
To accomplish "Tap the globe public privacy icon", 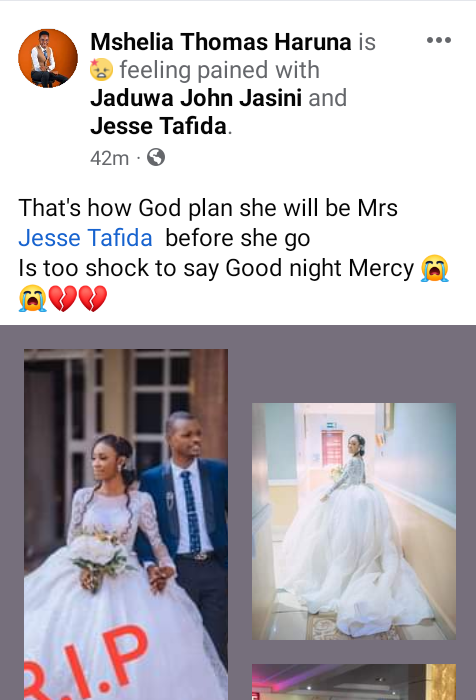I will (156, 157).
